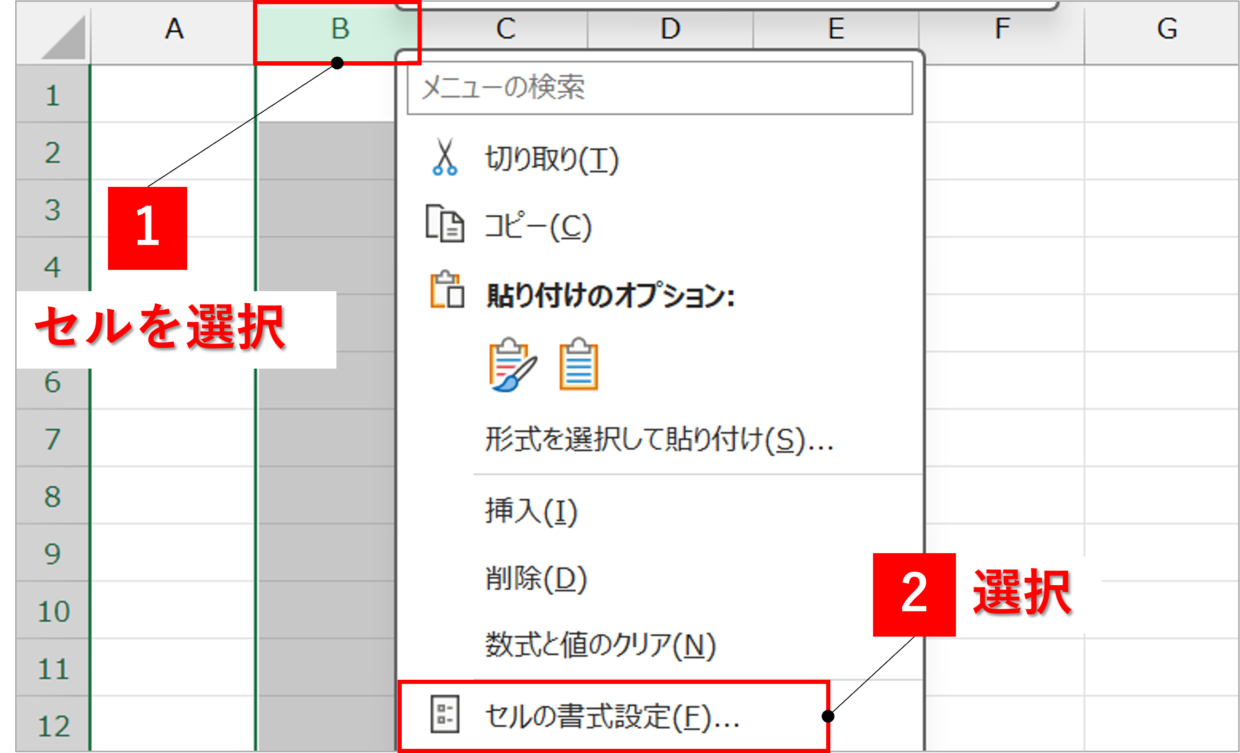Open 形式を選択して貼り付け(S)… menu entry

pos(659,438)
